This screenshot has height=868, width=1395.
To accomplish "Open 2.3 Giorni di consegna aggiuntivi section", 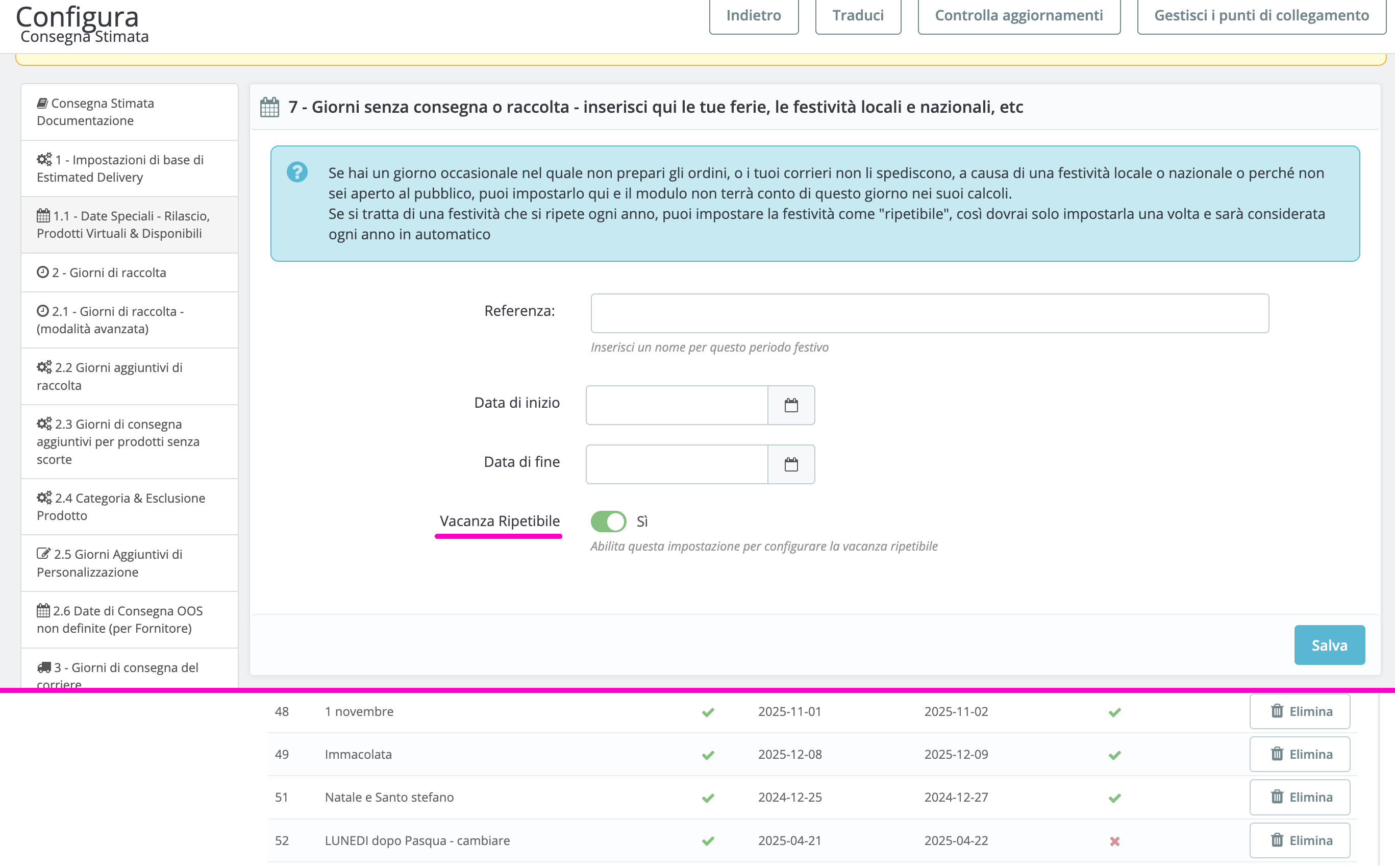I will pyautogui.click(x=130, y=441).
